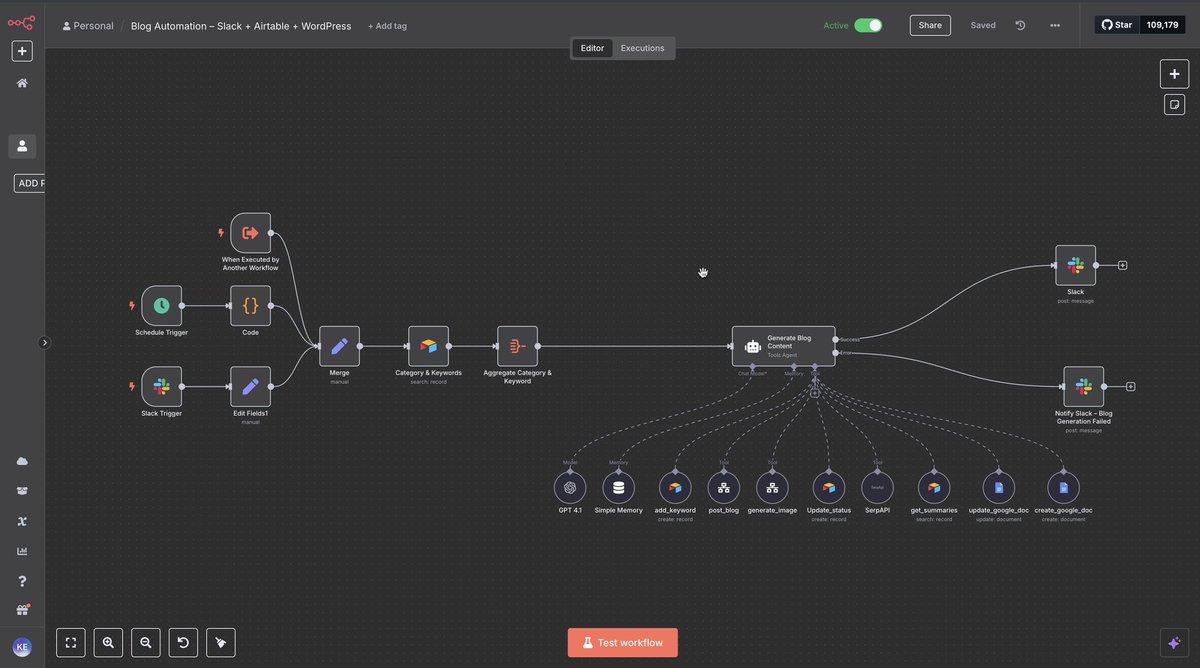Click the Personal project breadcrumb

click(x=88, y=26)
